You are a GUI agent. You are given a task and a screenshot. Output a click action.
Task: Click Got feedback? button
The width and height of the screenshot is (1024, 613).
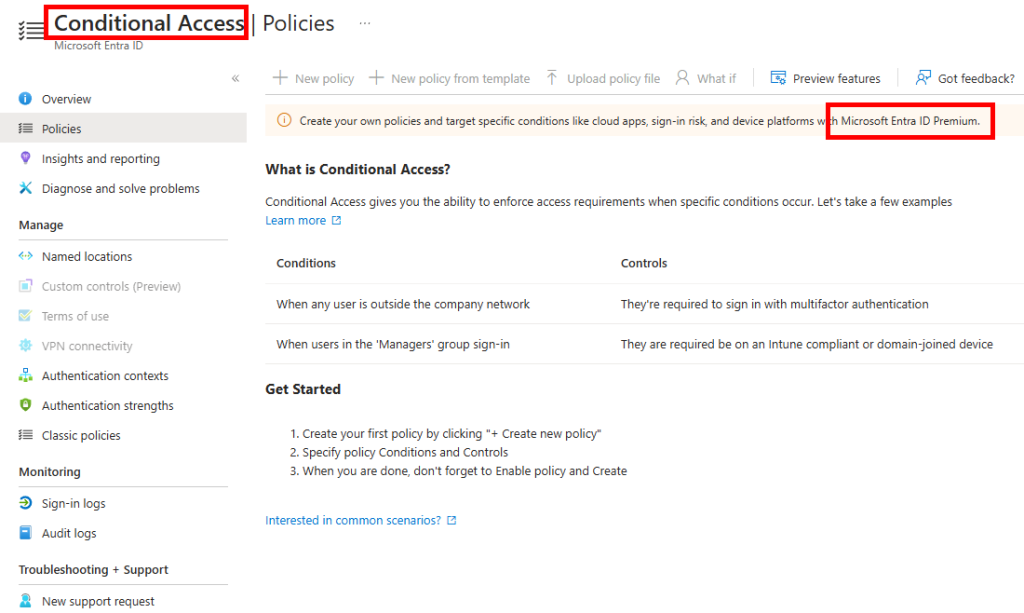click(965, 78)
